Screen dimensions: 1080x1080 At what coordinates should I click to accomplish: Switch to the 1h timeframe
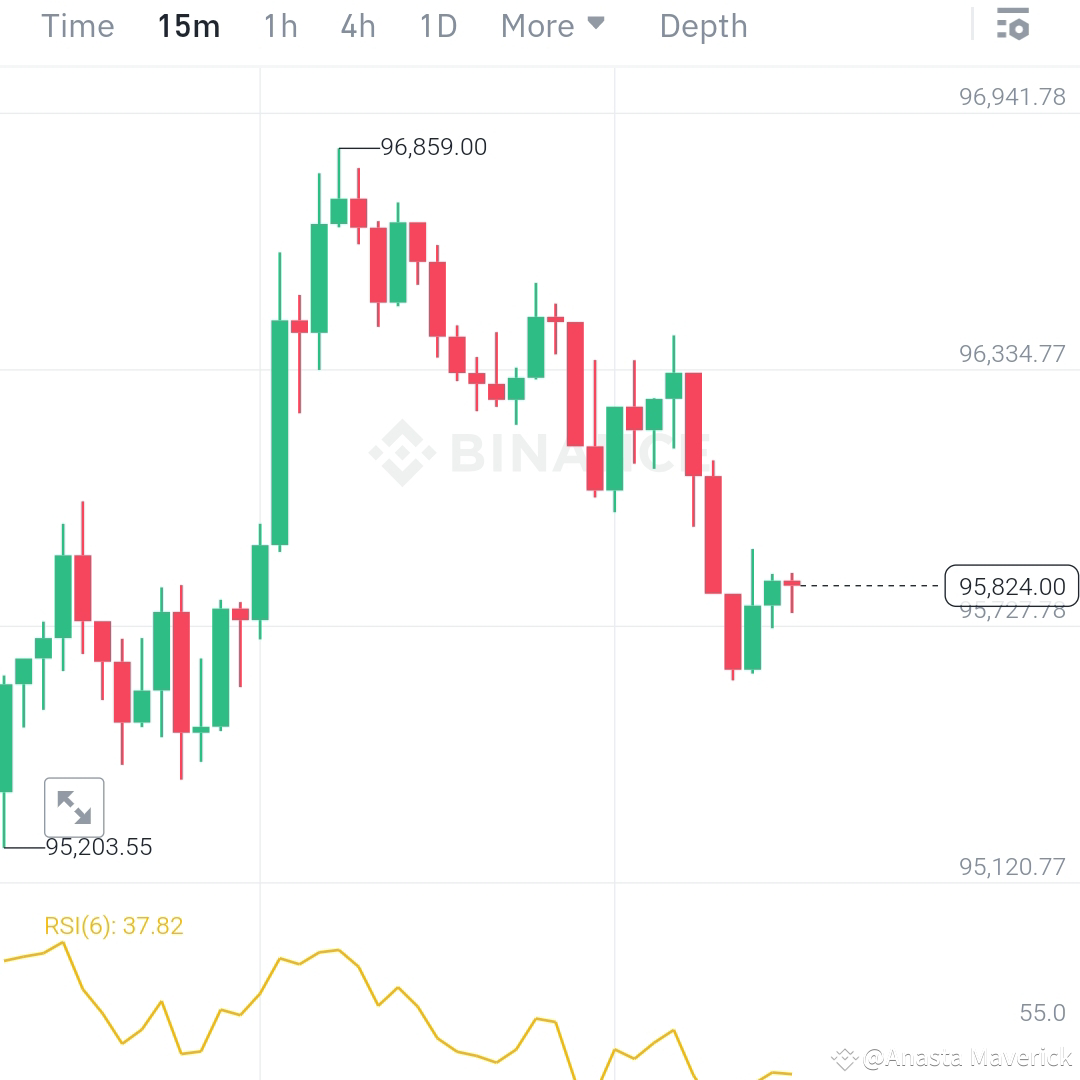(x=279, y=26)
